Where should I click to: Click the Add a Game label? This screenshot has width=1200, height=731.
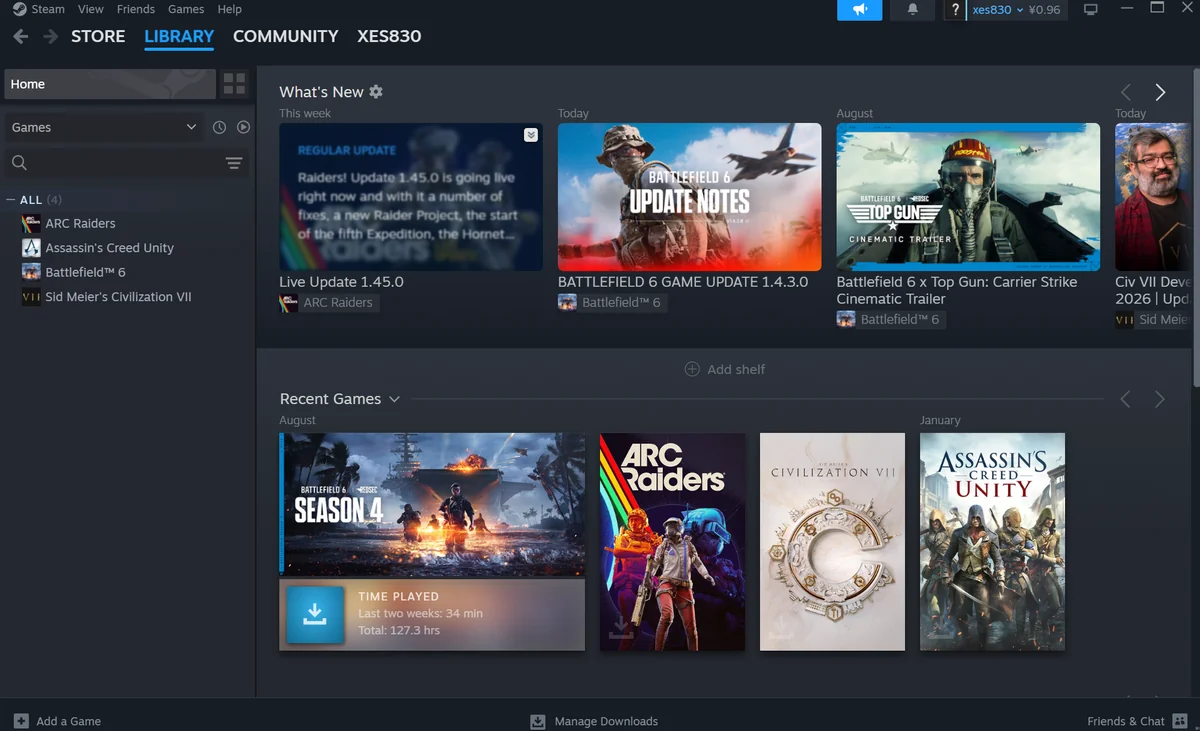click(x=68, y=721)
